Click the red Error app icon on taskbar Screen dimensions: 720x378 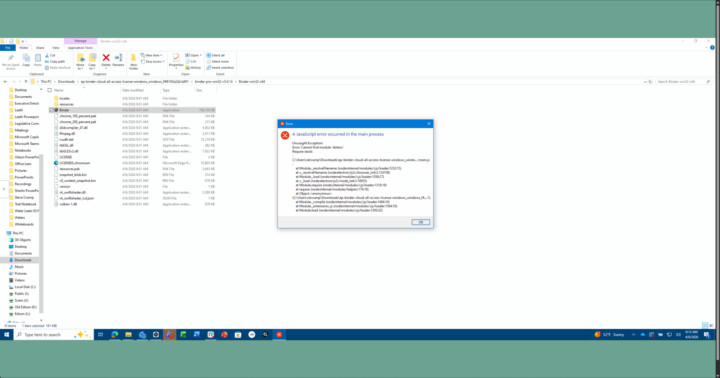[279, 335]
